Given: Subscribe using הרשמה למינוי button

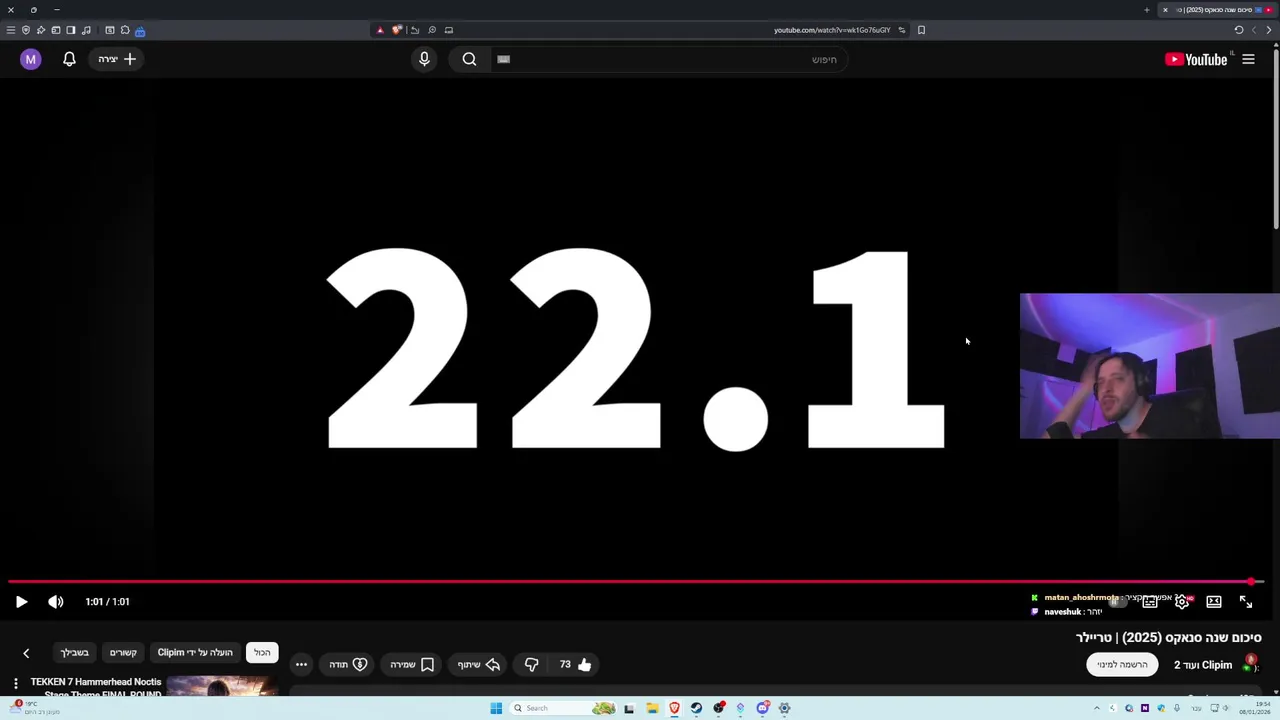Looking at the screenshot, I should pyautogui.click(x=1122, y=664).
